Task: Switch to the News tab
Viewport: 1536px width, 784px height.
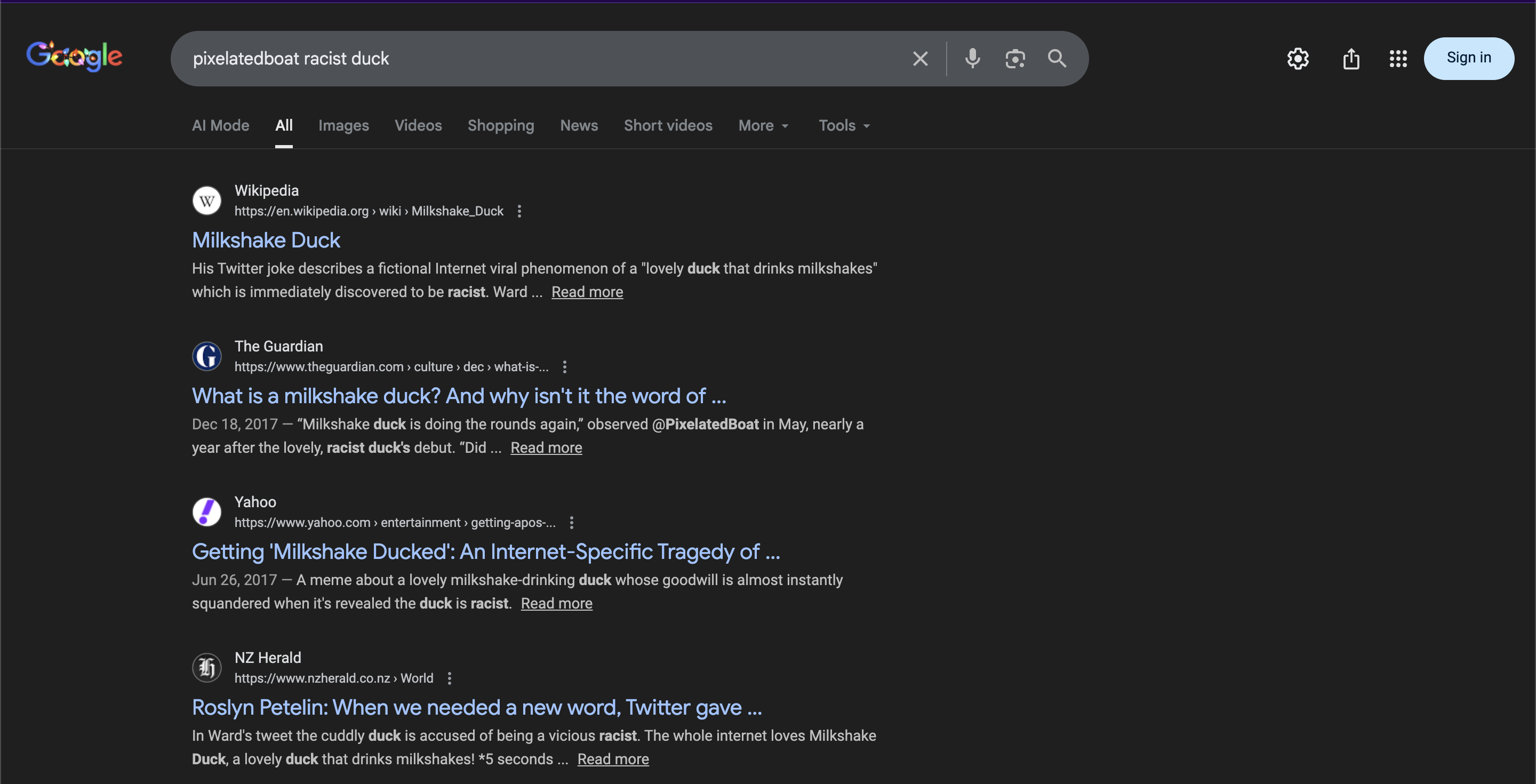Action: click(x=578, y=126)
